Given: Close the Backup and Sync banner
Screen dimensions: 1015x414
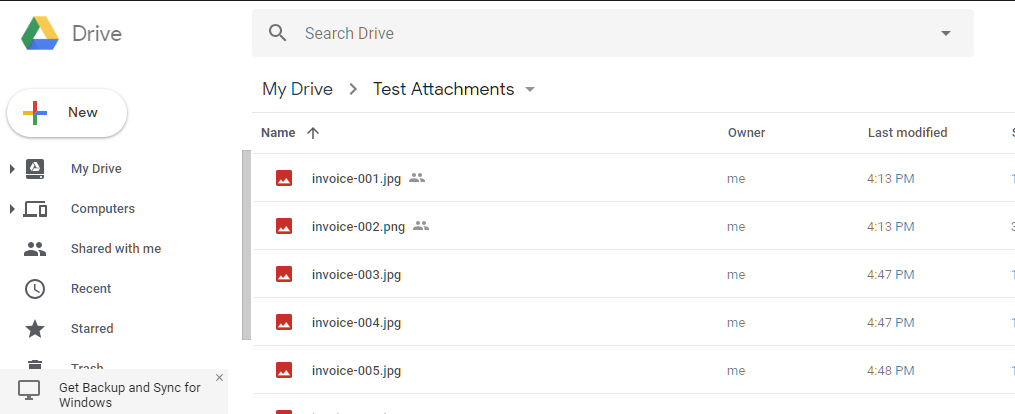Looking at the screenshot, I should click(219, 378).
